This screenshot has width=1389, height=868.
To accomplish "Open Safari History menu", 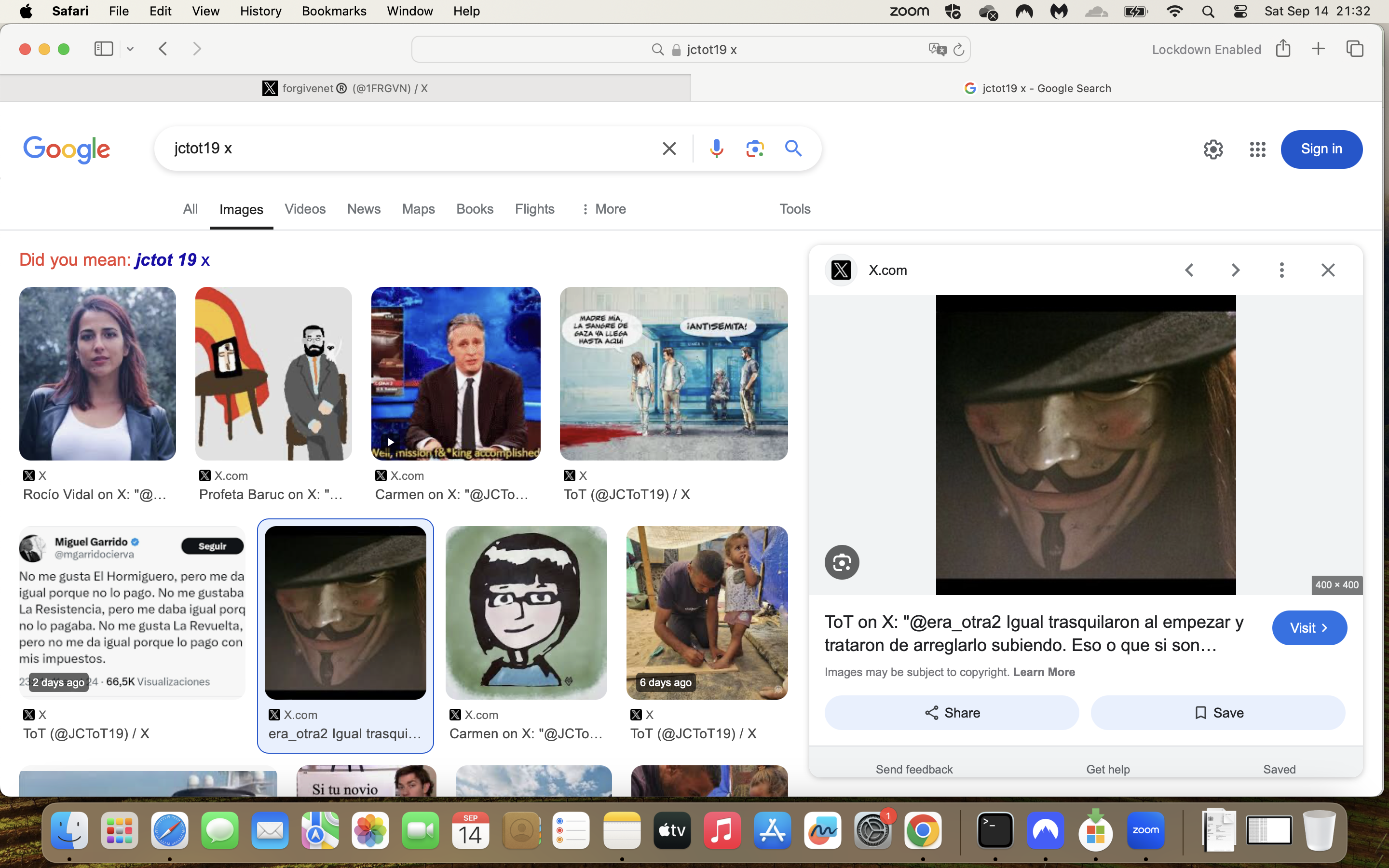I will click(x=260, y=11).
